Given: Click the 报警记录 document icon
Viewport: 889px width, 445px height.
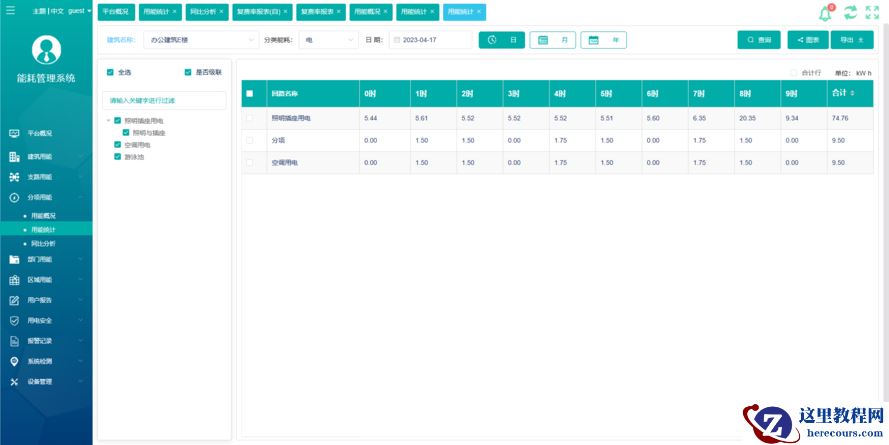Looking at the screenshot, I should point(15,341).
